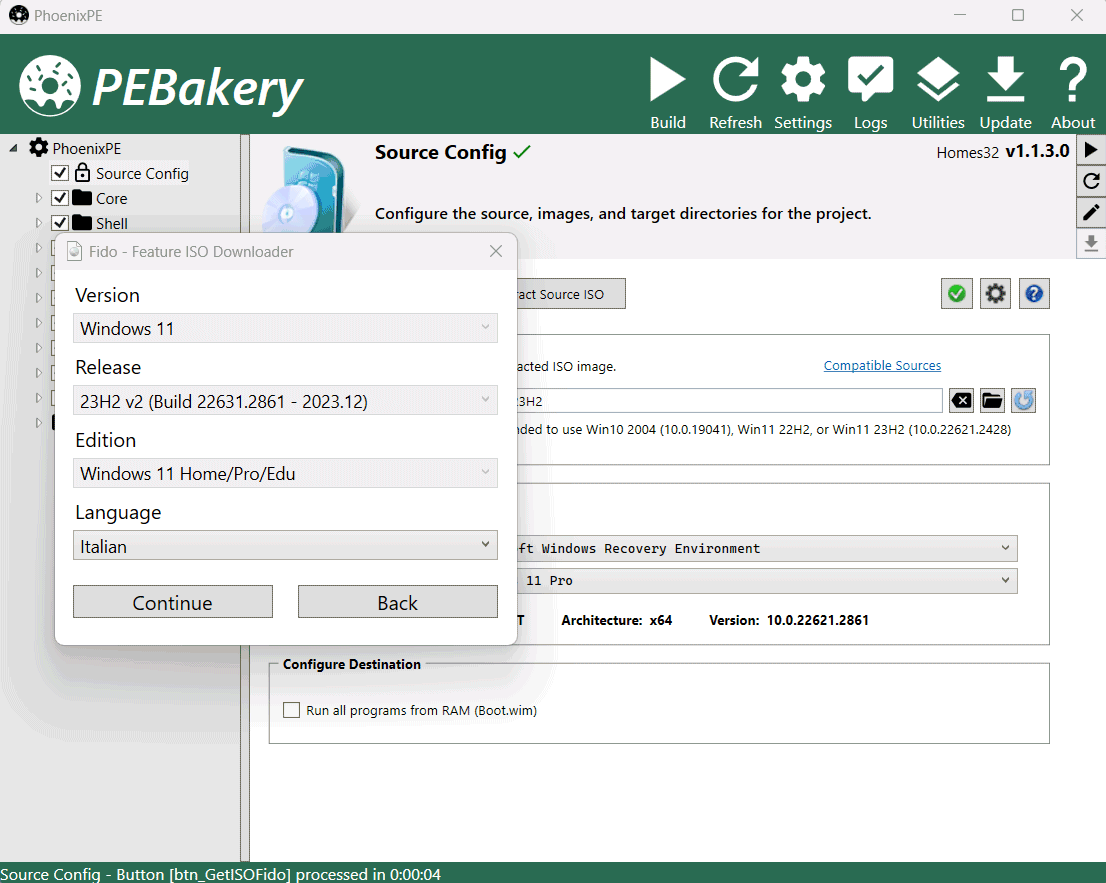Open Settings gear in header
Image resolution: width=1106 pixels, height=883 pixels.
[x=803, y=80]
